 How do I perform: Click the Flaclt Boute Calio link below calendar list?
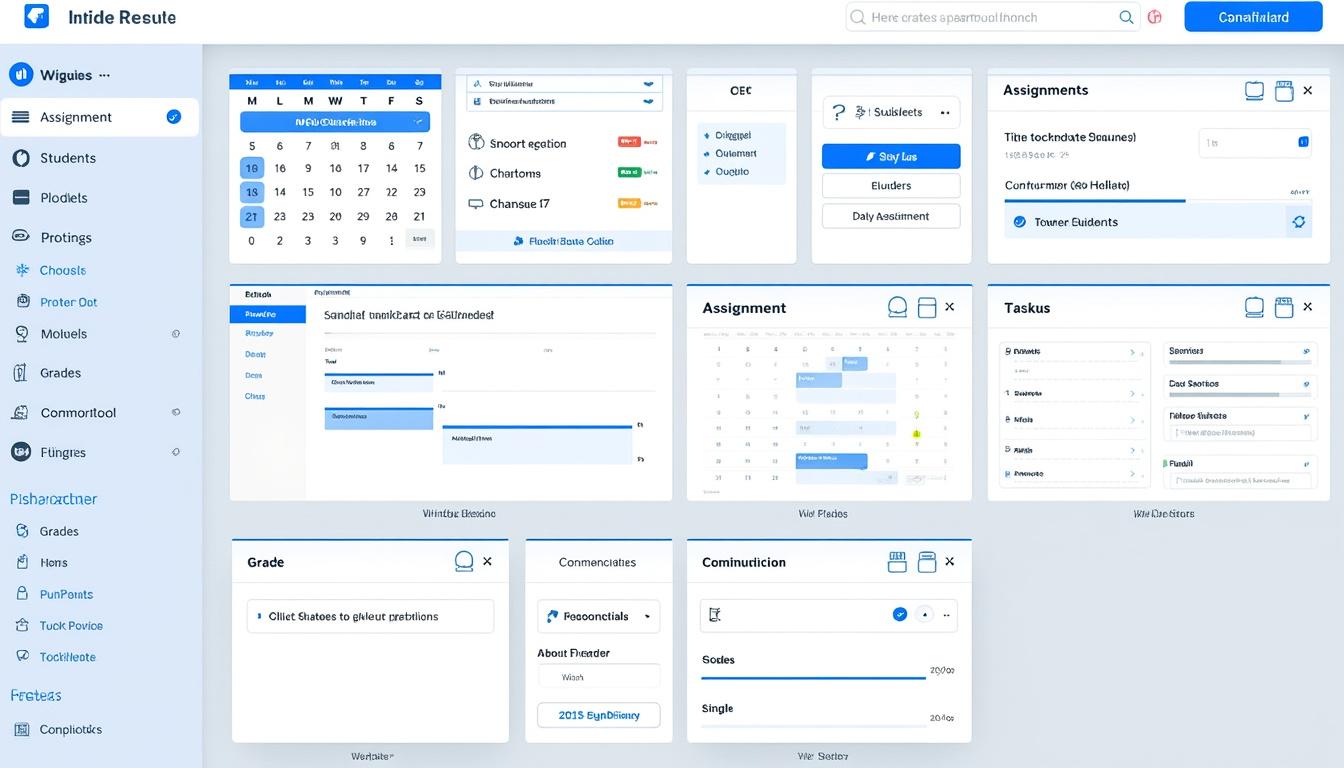pyautogui.click(x=563, y=240)
